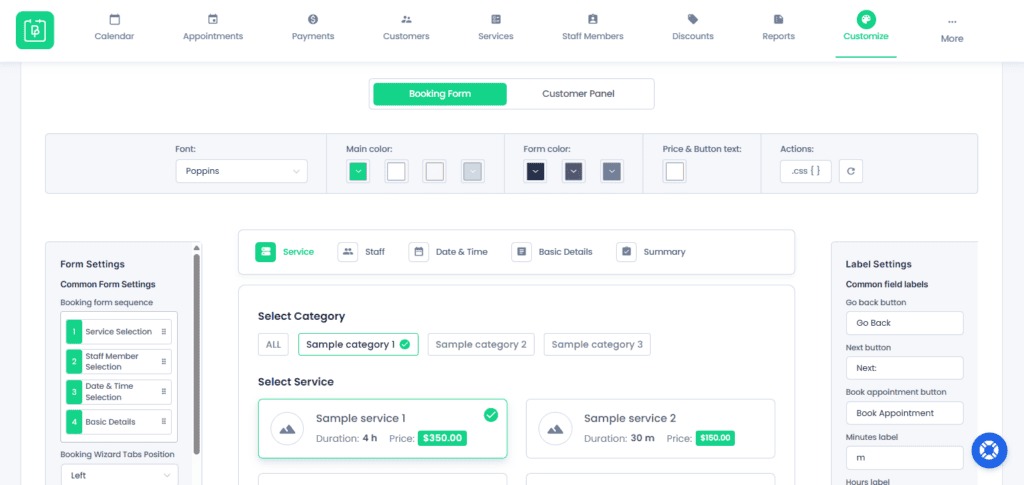Click the Sample service 2 image placeholder
The width and height of the screenshot is (1024, 485).
coord(555,429)
